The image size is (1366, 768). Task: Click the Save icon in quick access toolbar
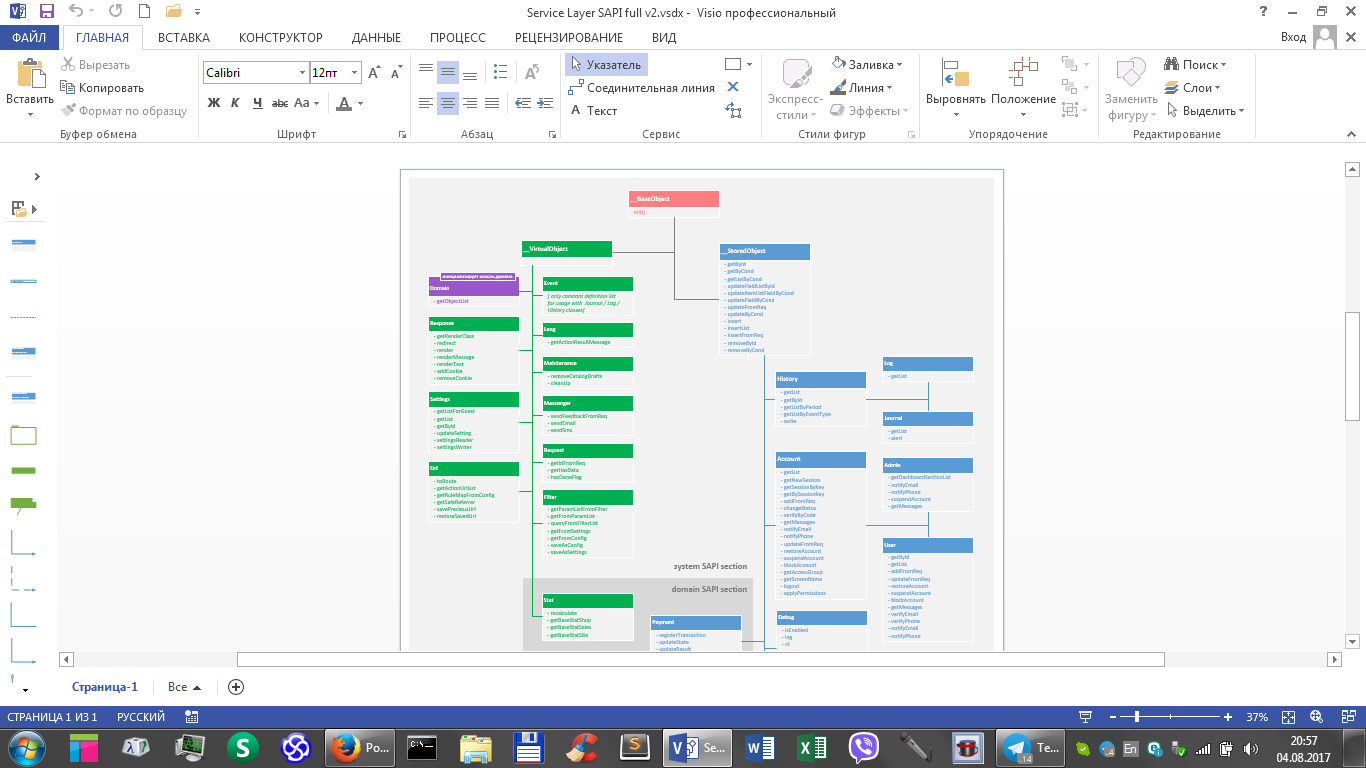point(47,13)
